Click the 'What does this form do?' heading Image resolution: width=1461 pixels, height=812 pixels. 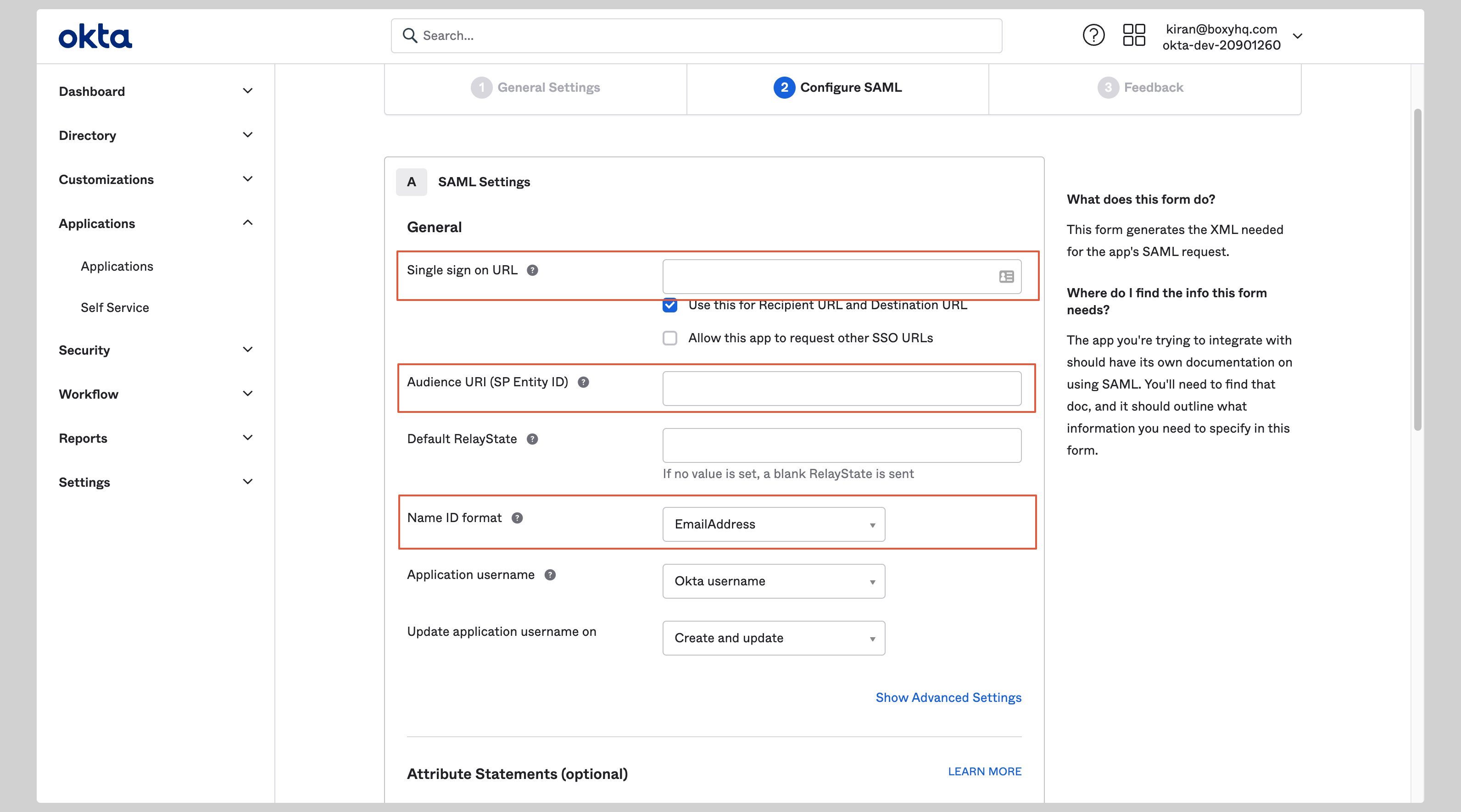click(1141, 199)
